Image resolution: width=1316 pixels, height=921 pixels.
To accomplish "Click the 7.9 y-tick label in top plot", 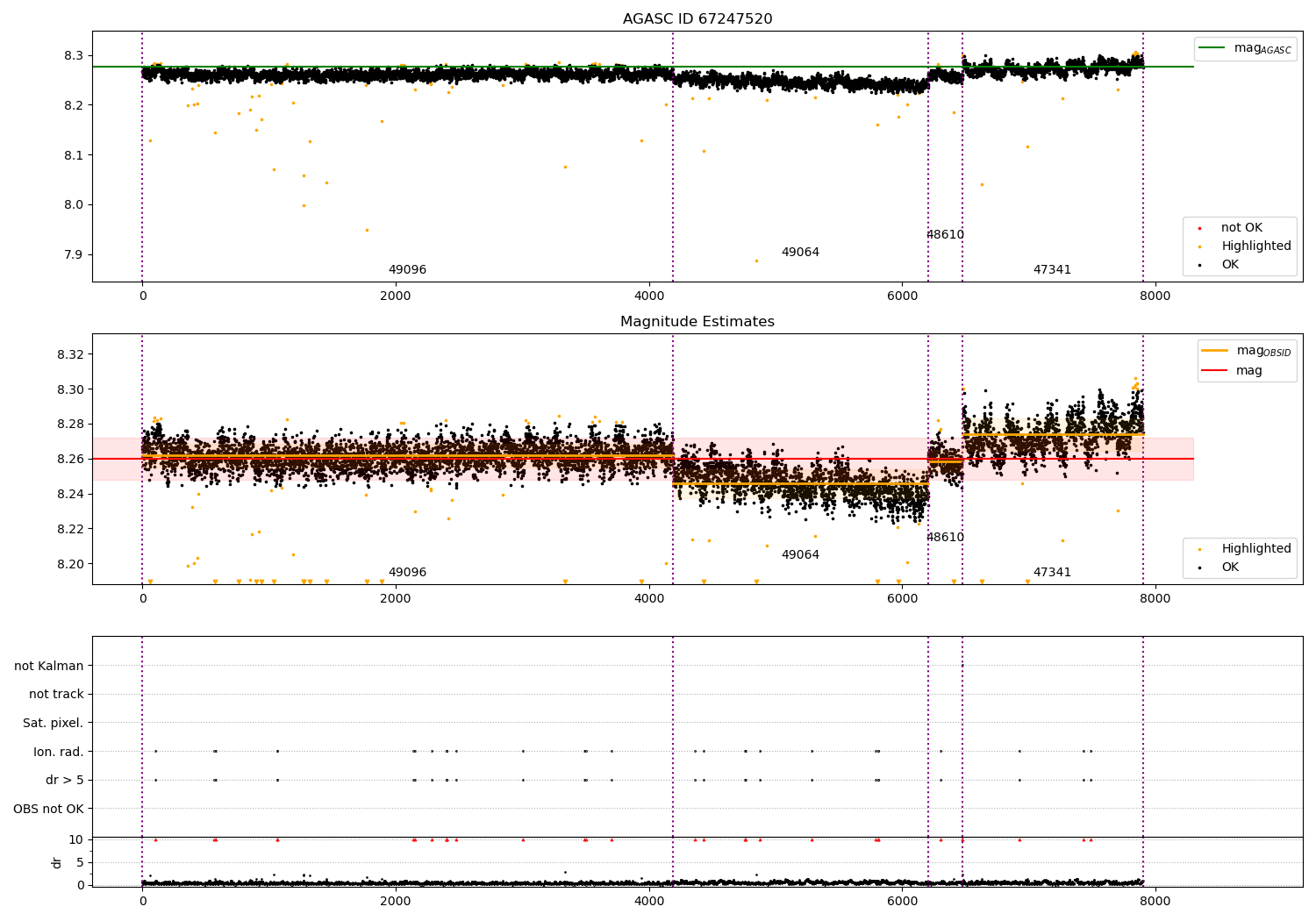I will [74, 255].
